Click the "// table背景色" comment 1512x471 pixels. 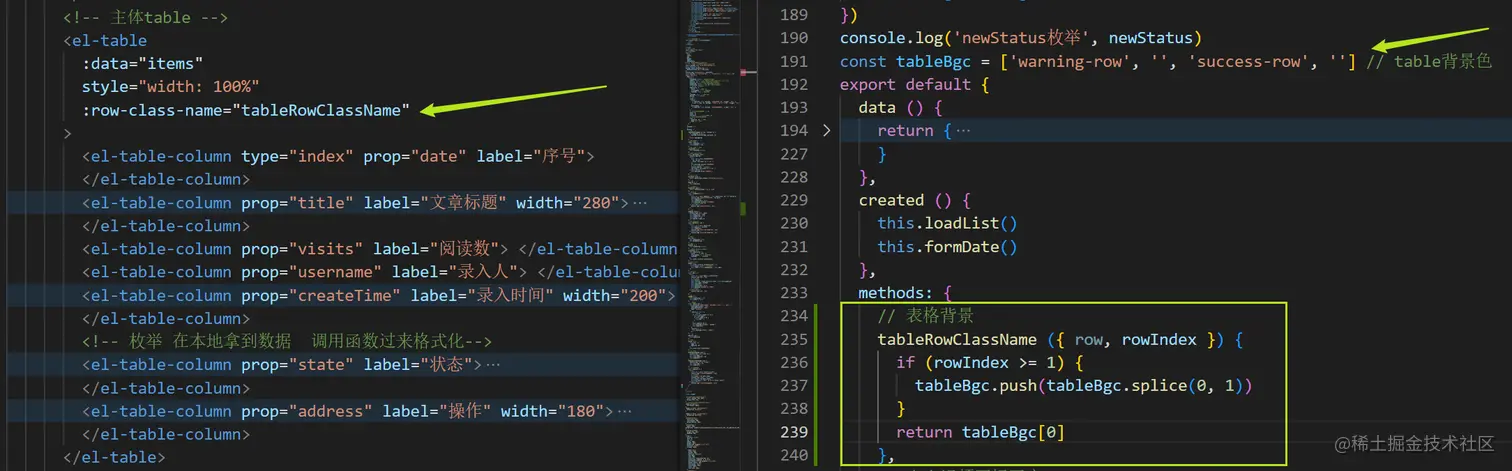[1429, 62]
